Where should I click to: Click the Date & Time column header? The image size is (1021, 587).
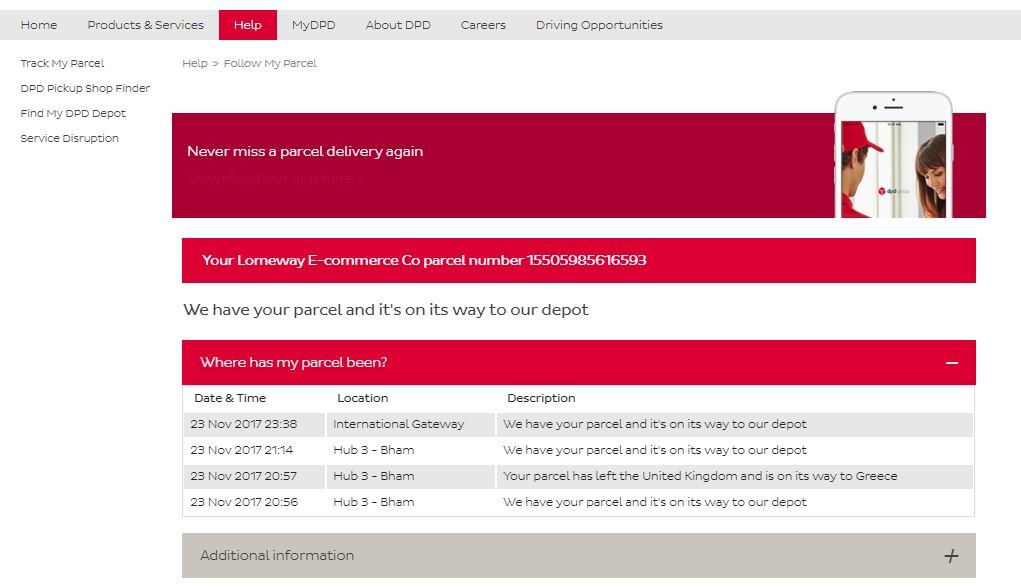point(230,398)
